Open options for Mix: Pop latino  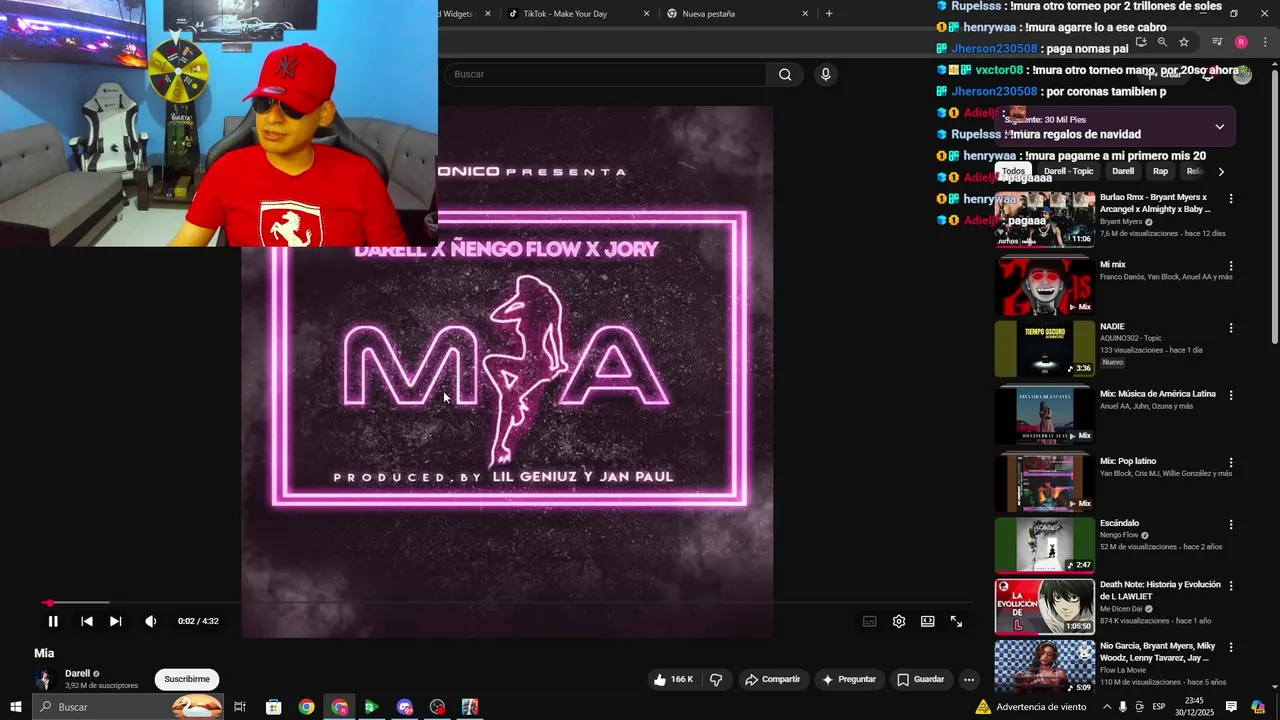pyautogui.click(x=1231, y=463)
